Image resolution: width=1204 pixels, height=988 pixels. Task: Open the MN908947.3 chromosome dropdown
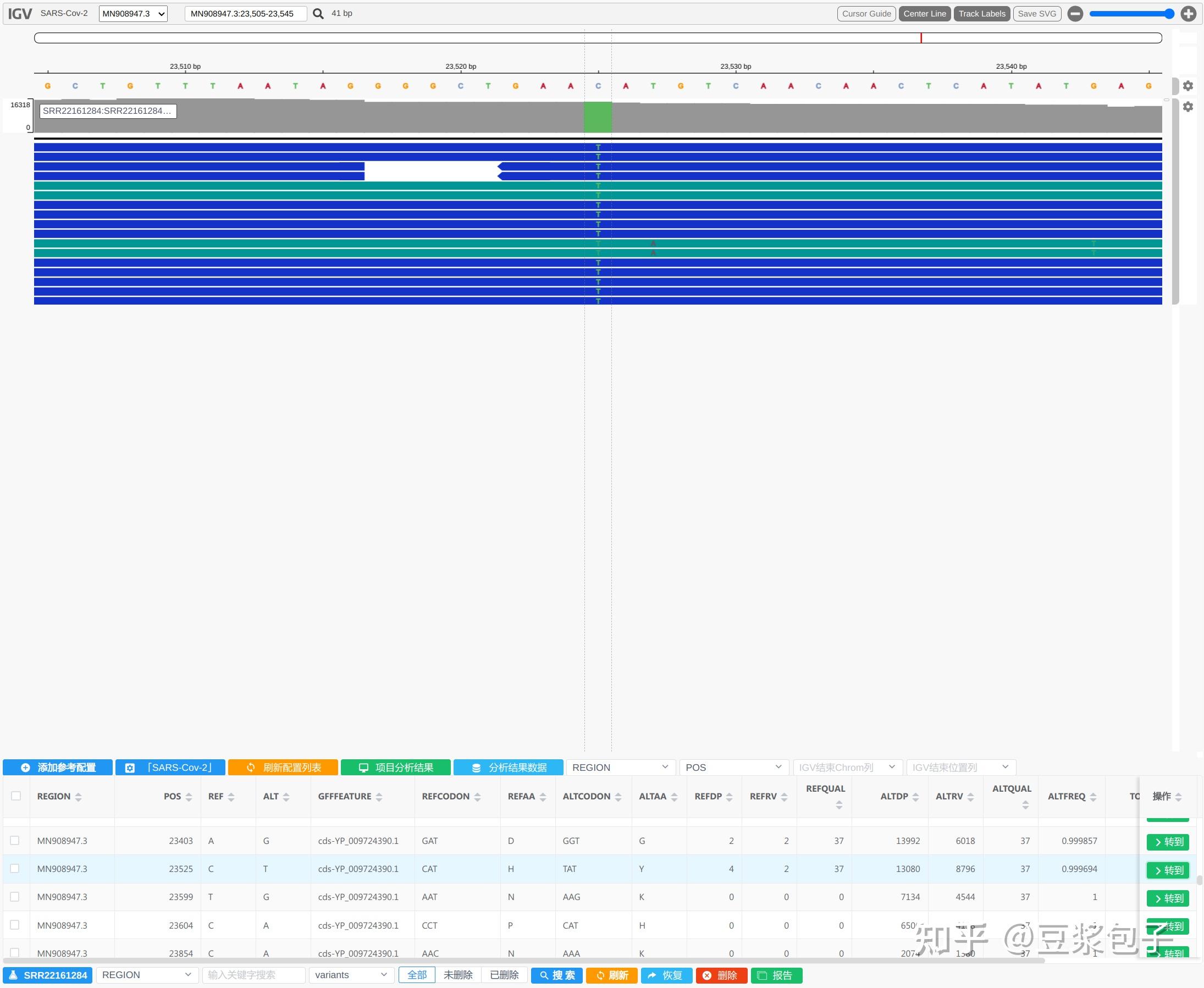(x=132, y=13)
